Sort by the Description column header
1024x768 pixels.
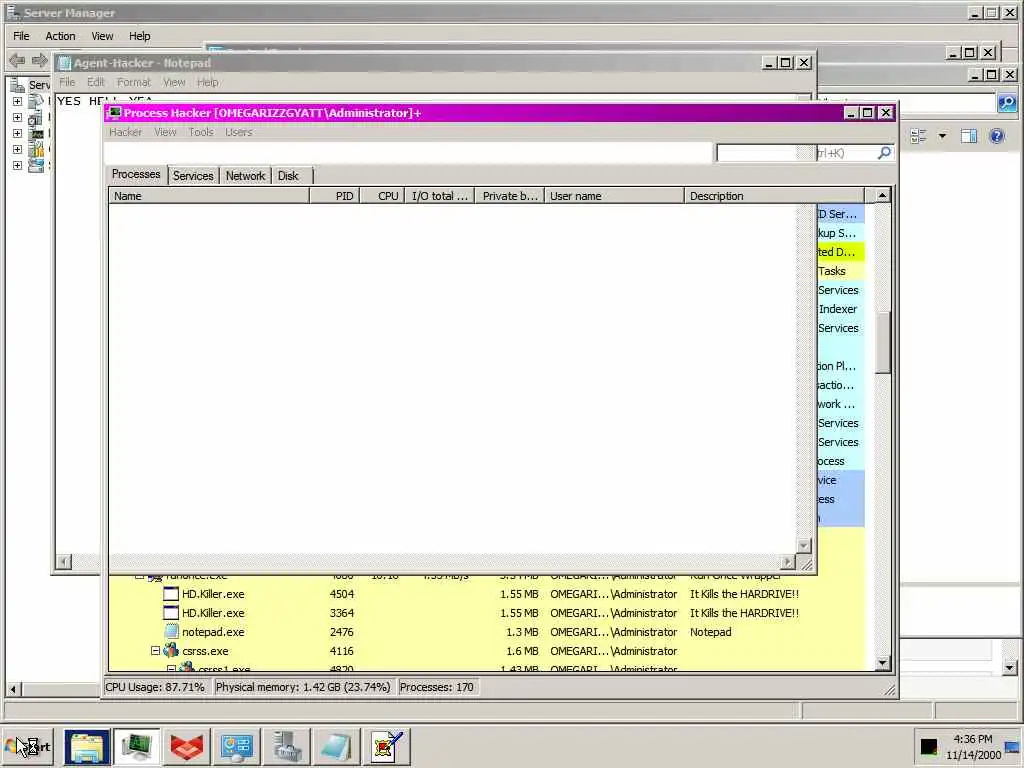click(775, 196)
